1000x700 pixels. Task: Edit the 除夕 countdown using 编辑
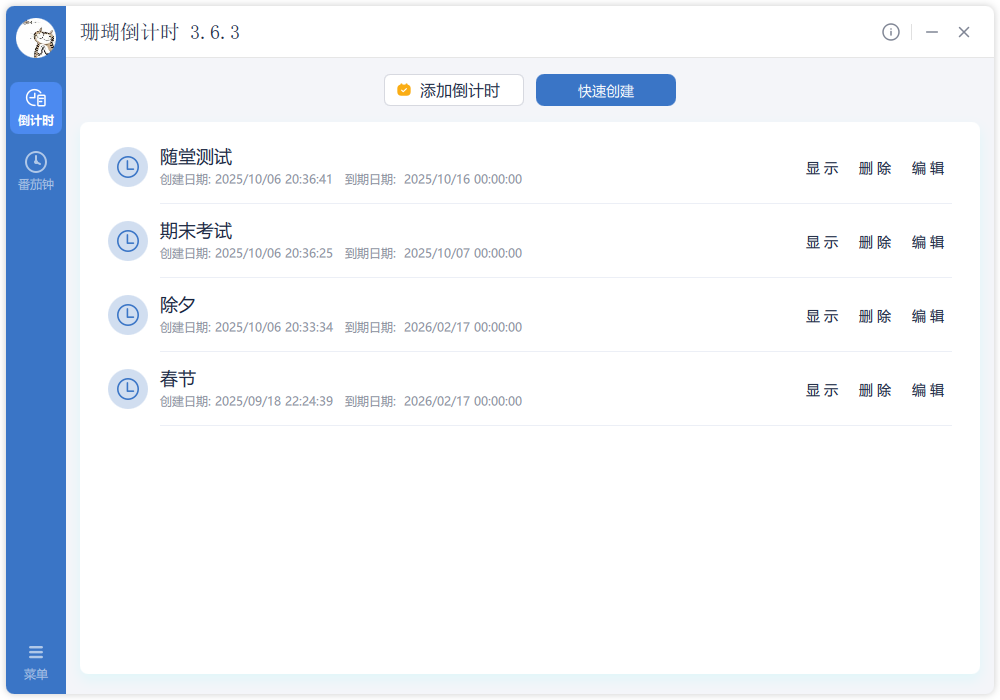929,316
